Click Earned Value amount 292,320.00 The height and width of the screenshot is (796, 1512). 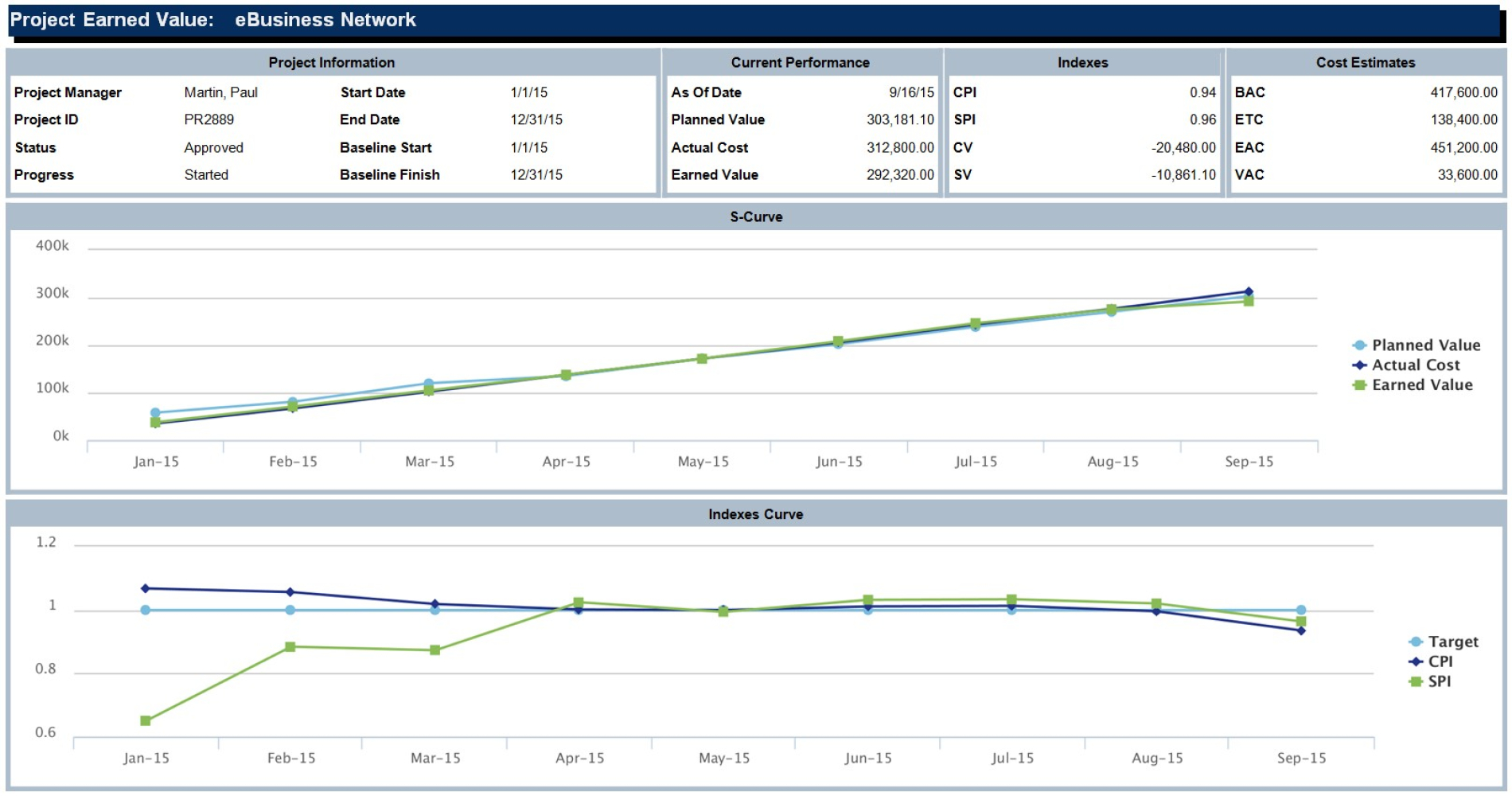[901, 174]
